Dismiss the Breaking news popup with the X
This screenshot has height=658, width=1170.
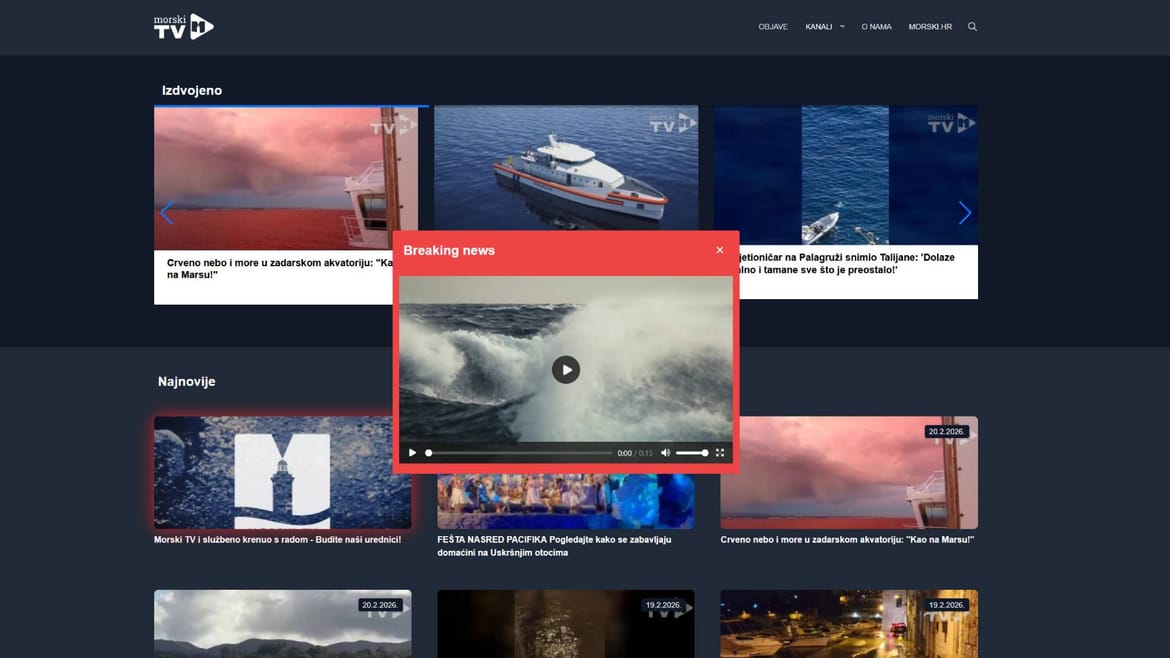[719, 249]
